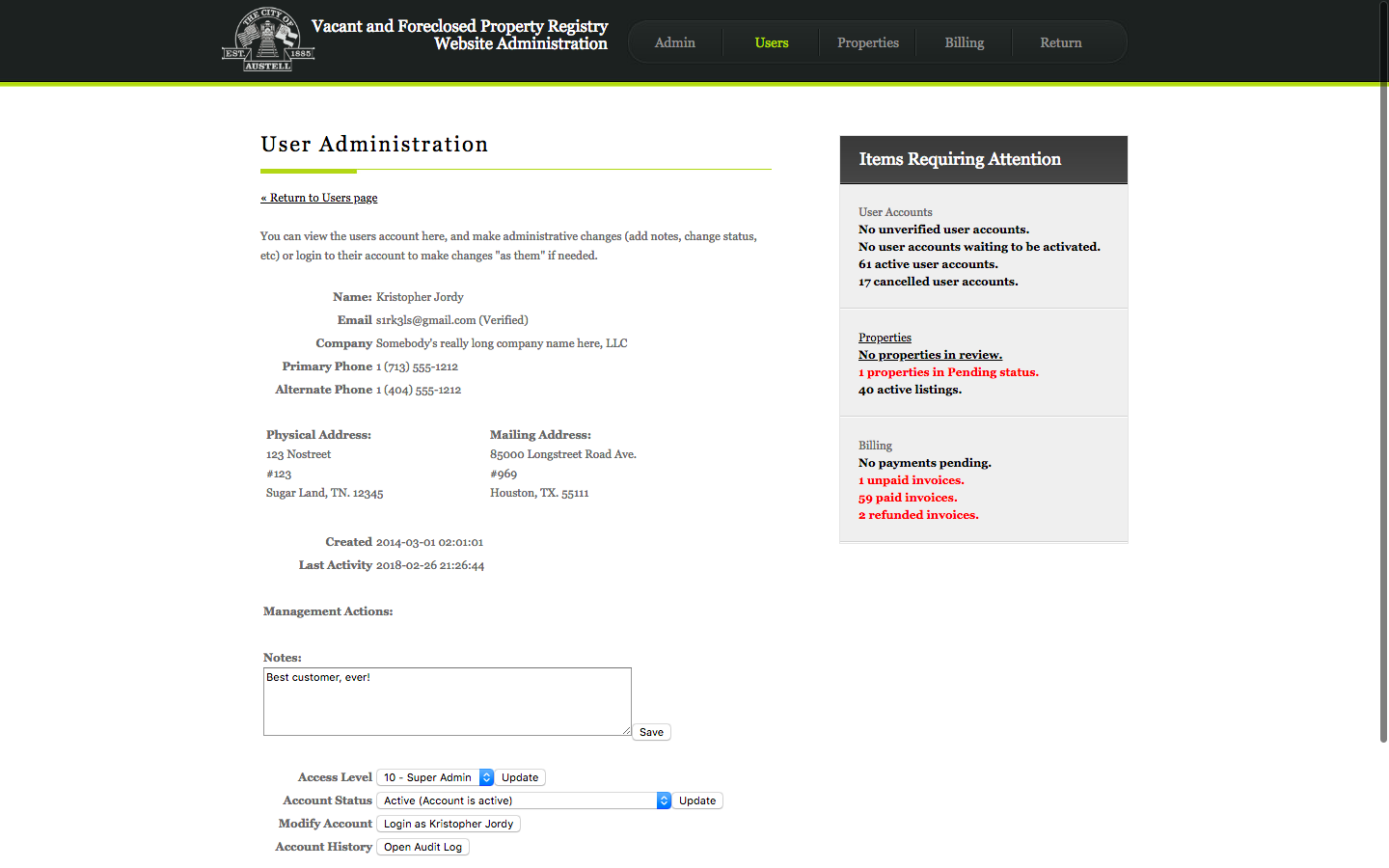
Task: Click the City of Austell seal logo
Action: click(268, 40)
